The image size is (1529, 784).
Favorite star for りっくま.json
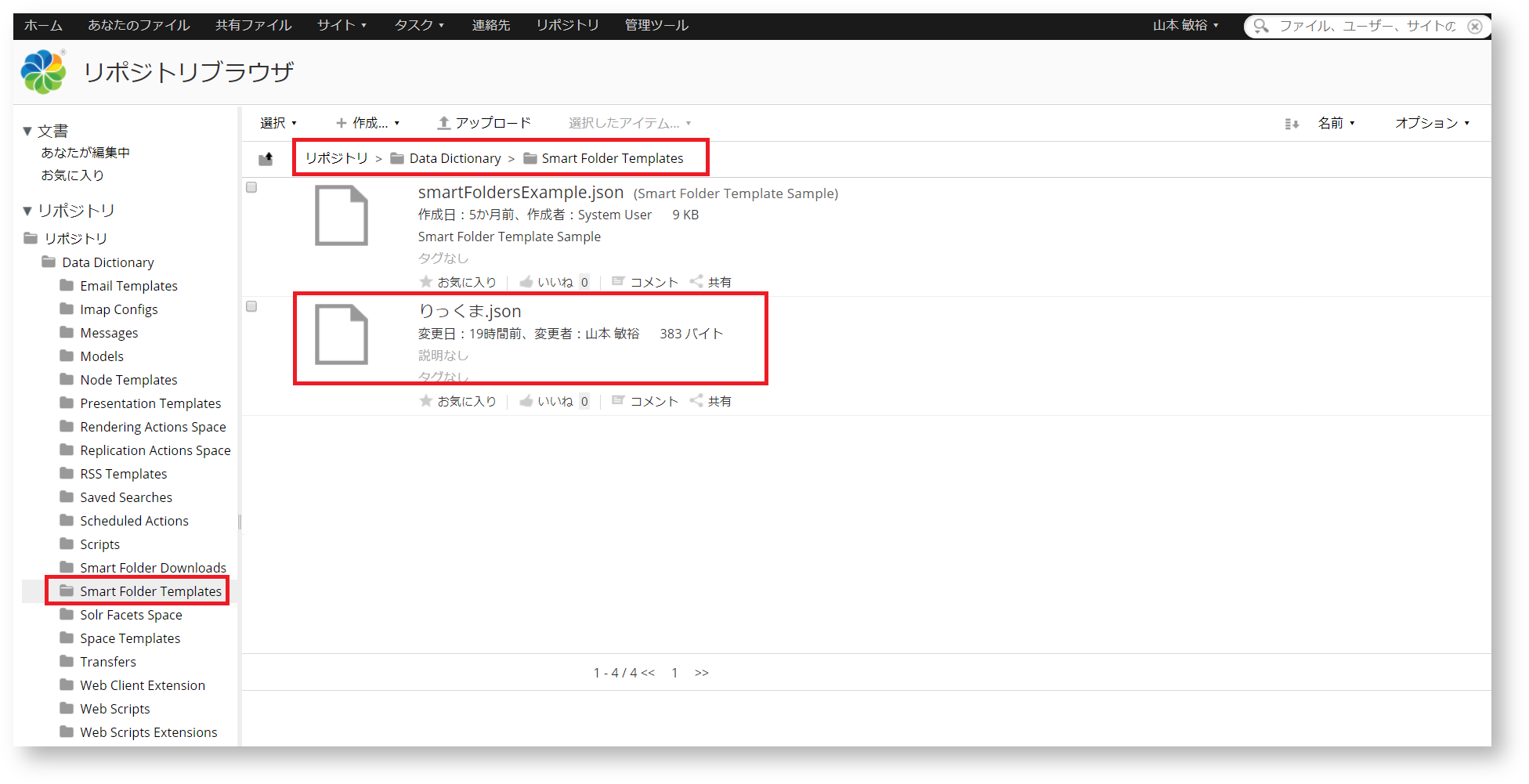point(426,400)
